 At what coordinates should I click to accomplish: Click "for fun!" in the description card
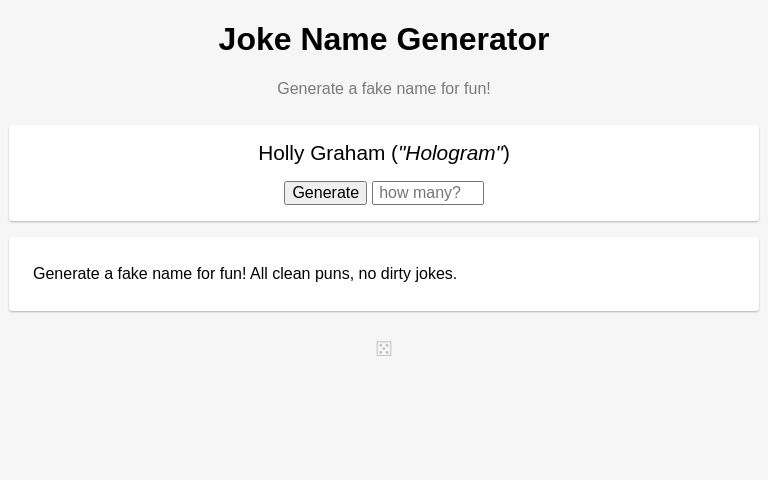click(221, 273)
